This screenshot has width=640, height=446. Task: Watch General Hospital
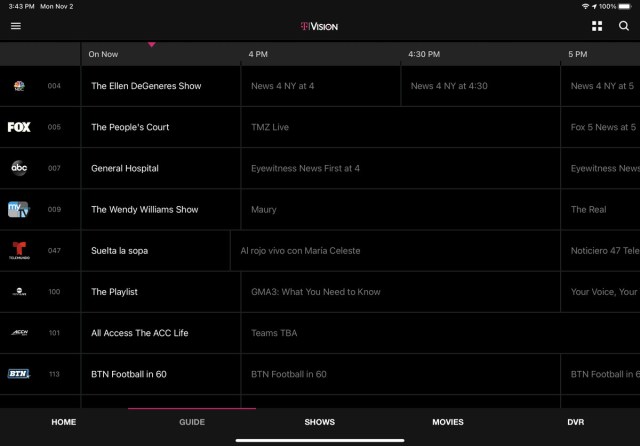click(x=161, y=168)
